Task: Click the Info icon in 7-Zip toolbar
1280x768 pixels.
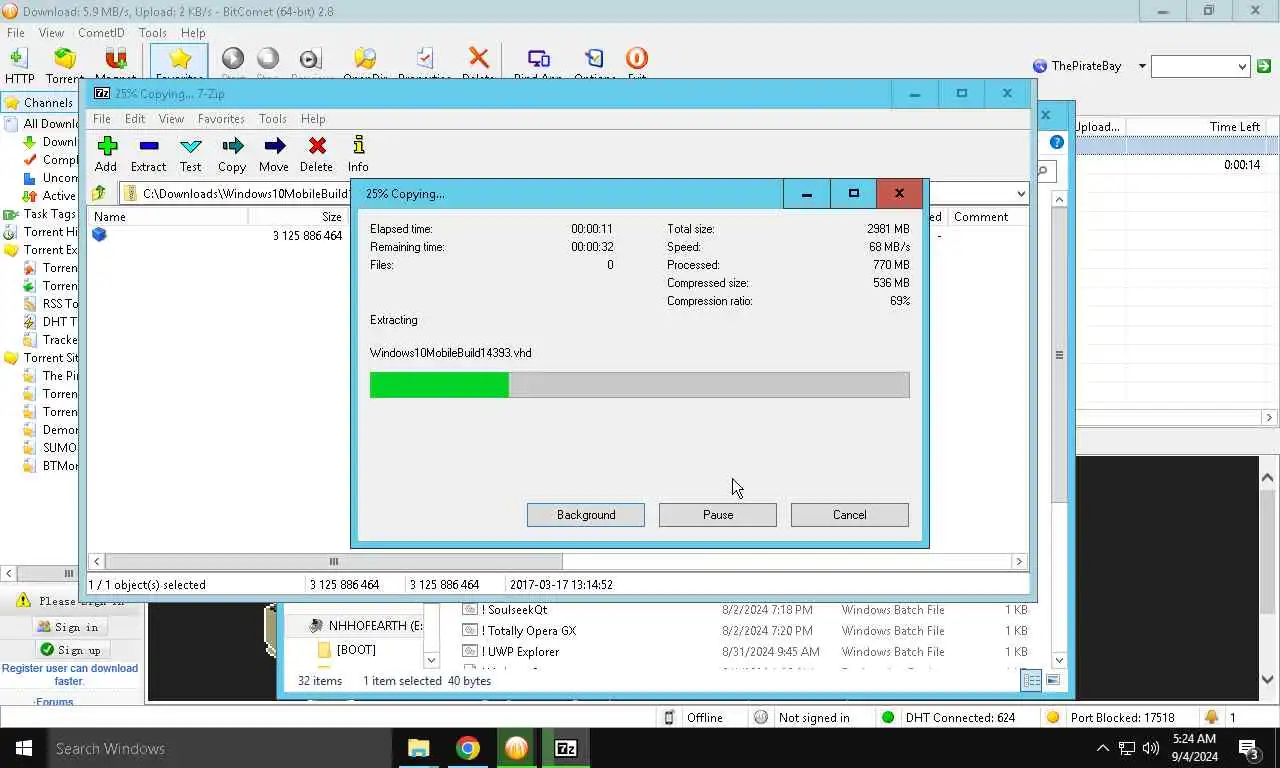Action: pyautogui.click(x=358, y=146)
